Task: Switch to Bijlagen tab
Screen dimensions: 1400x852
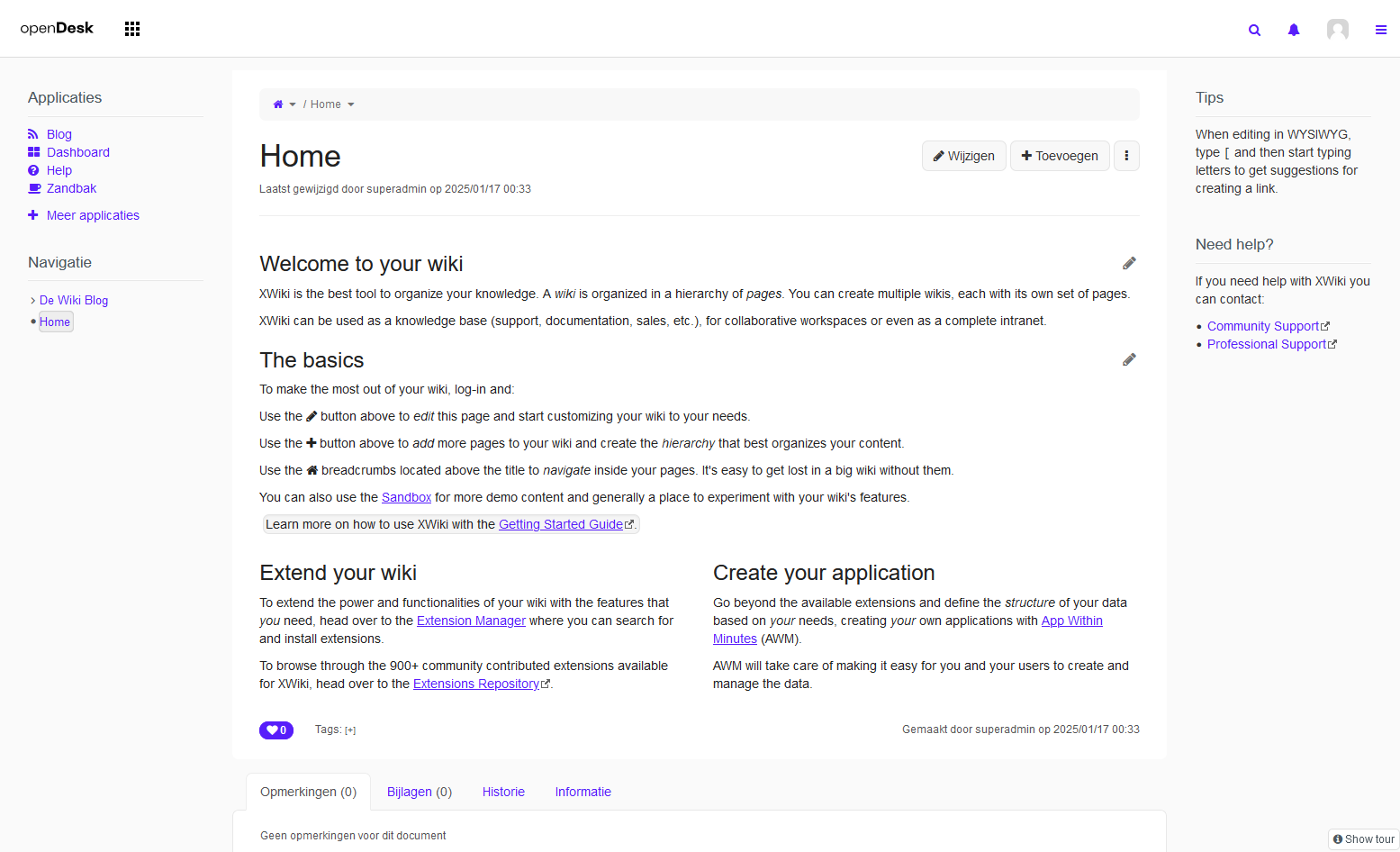Action: pyautogui.click(x=420, y=792)
